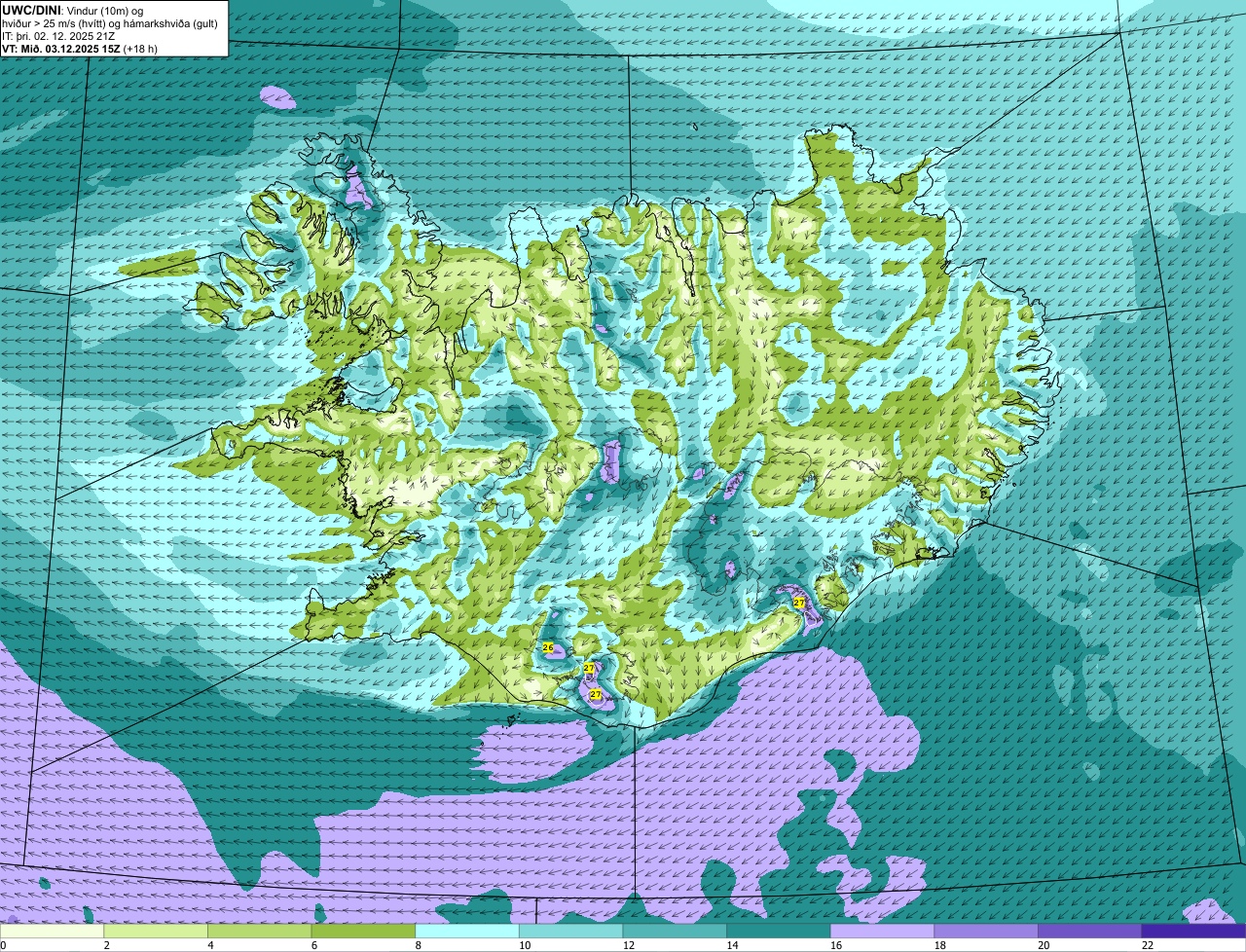Select the 2–4 m/s light yellow-green swatch
This screenshot has height=952, width=1246.
click(x=156, y=931)
